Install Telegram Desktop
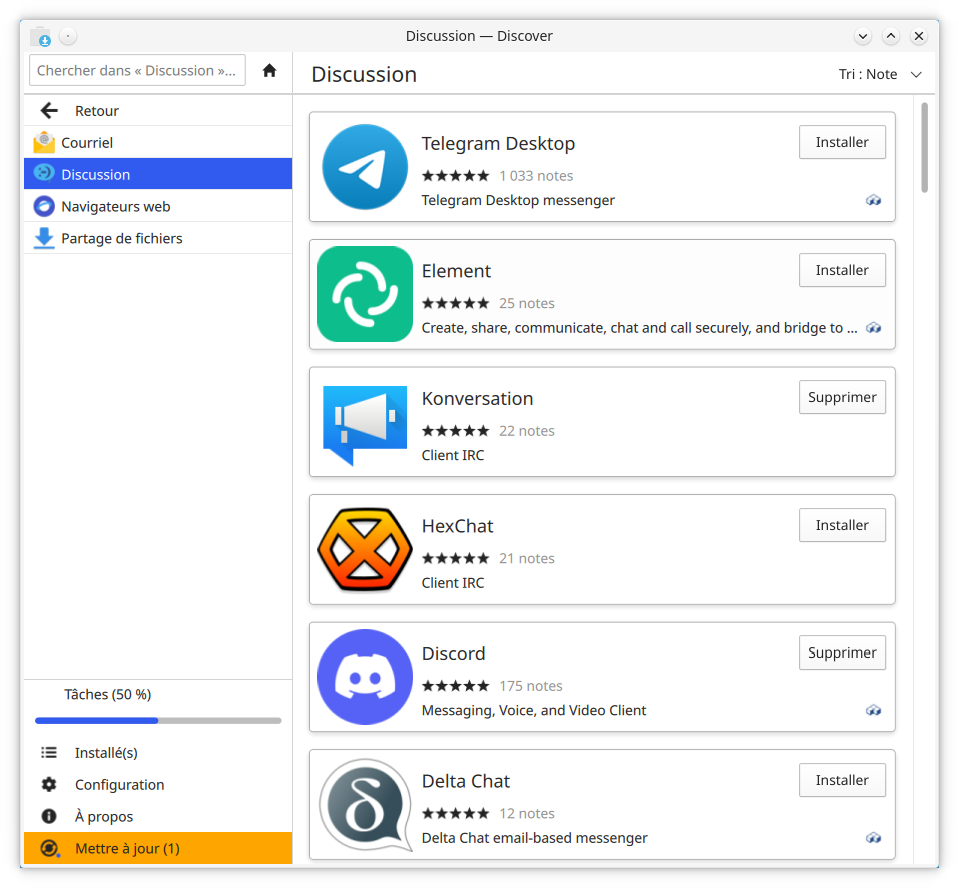This screenshot has width=959, height=888. [842, 142]
